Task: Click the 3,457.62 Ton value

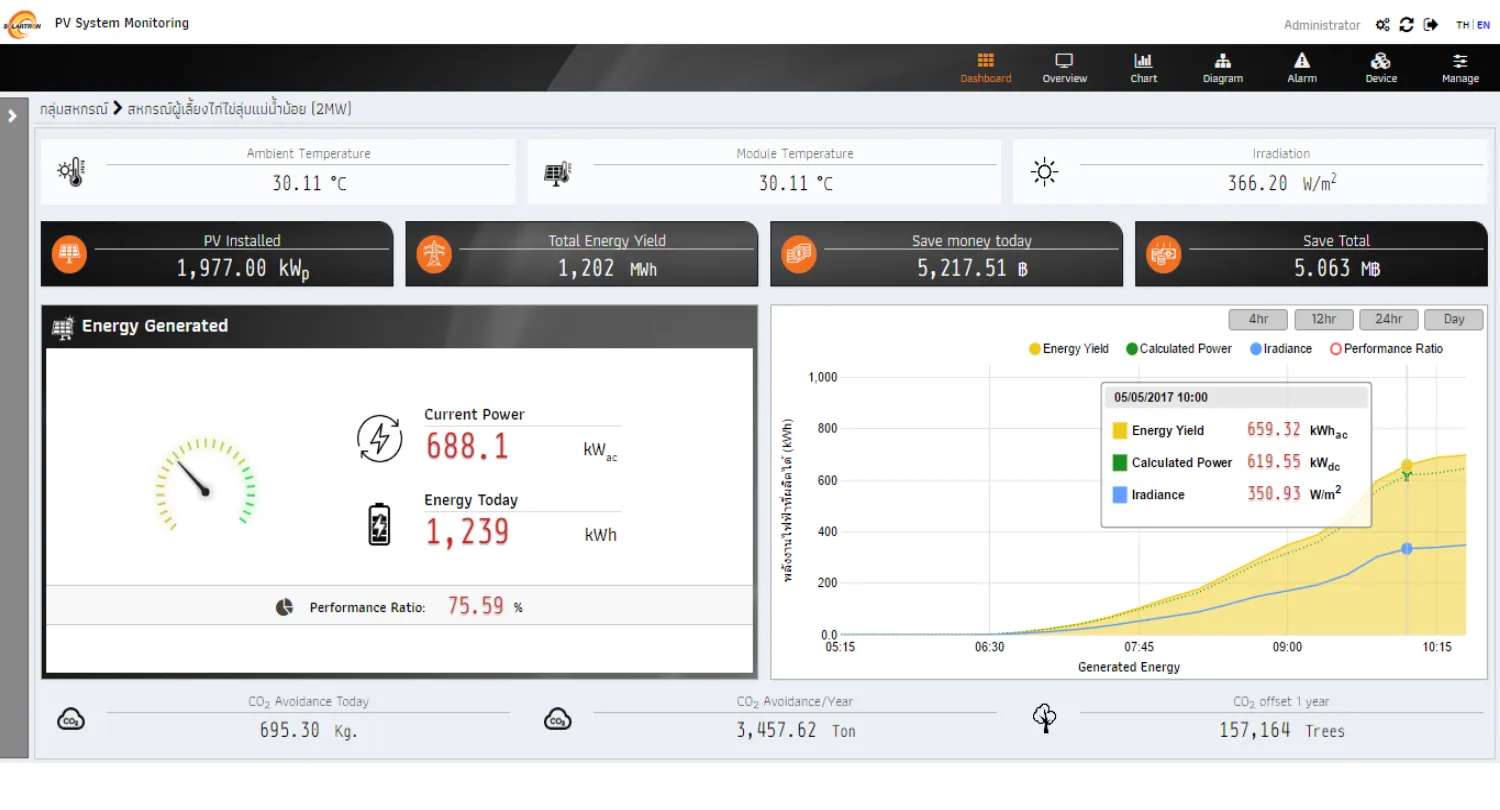Action: coord(796,730)
